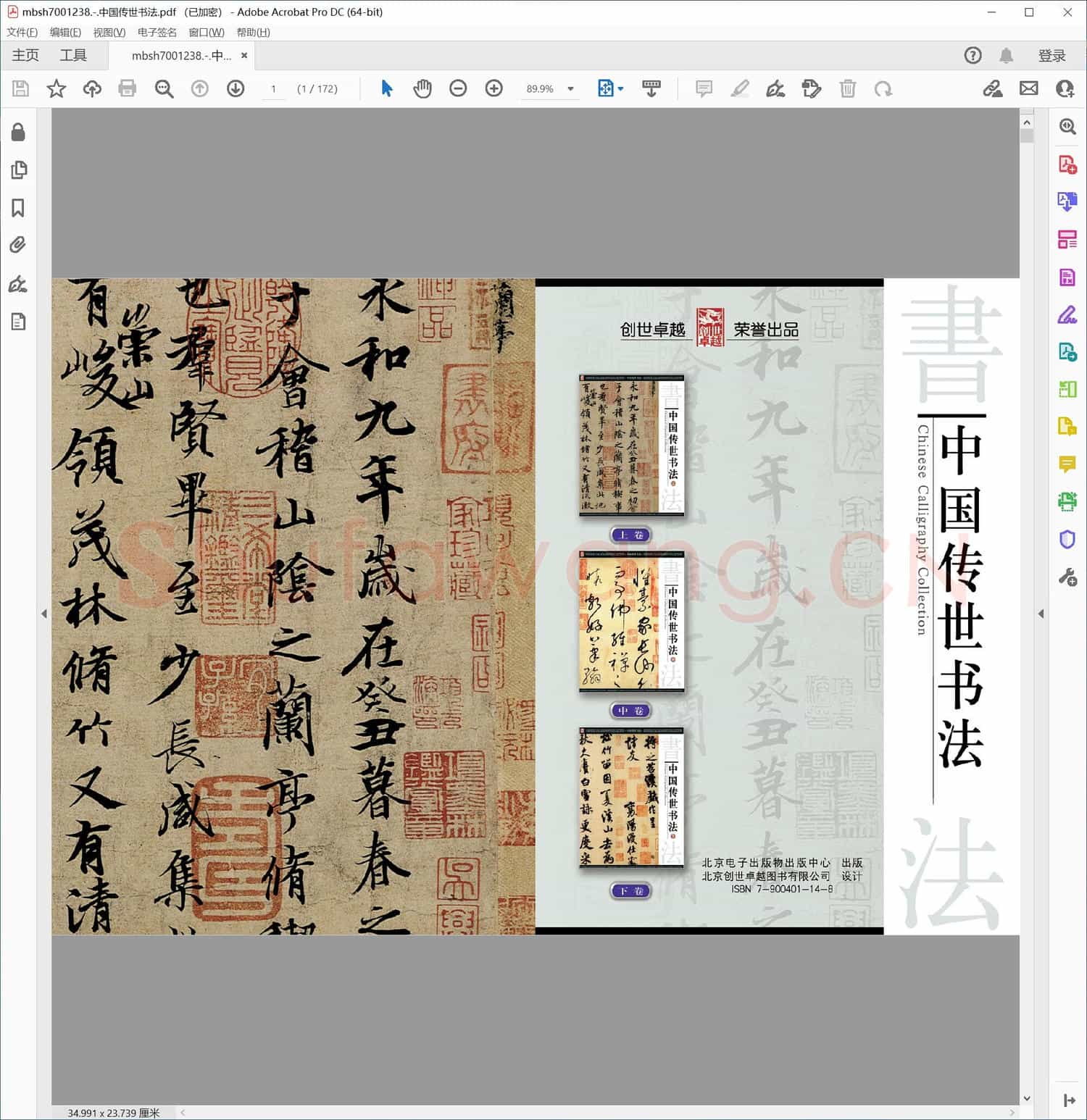1087x1120 pixels.
Task: Select the Hand pan tool
Action: pos(422,88)
